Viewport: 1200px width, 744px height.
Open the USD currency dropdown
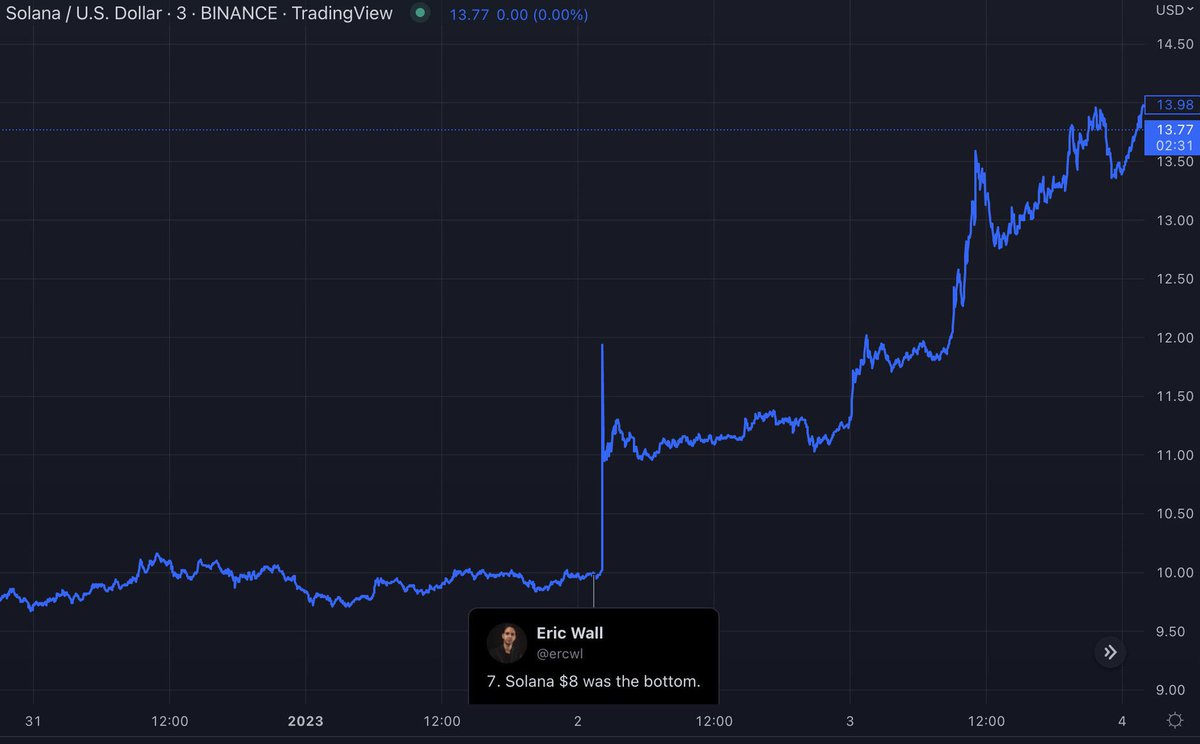tap(1174, 11)
